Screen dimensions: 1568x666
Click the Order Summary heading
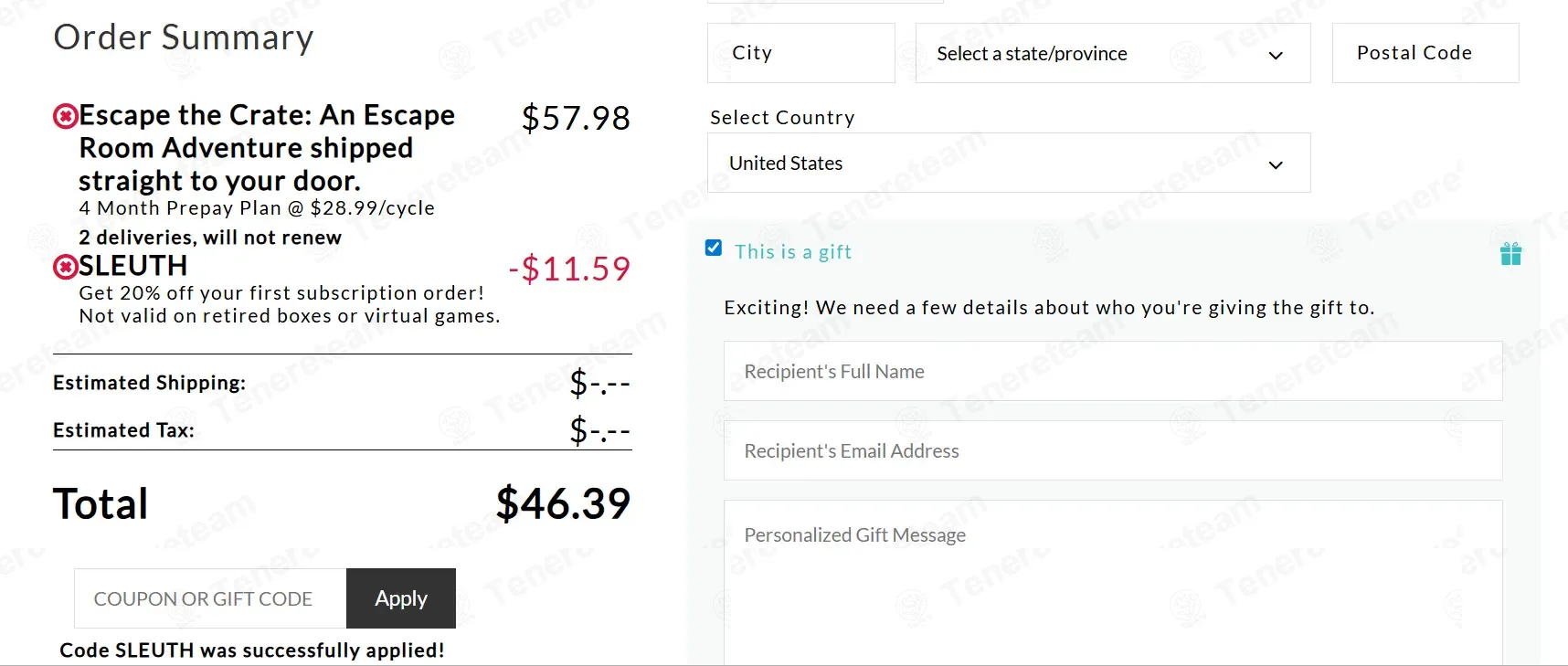click(x=184, y=37)
